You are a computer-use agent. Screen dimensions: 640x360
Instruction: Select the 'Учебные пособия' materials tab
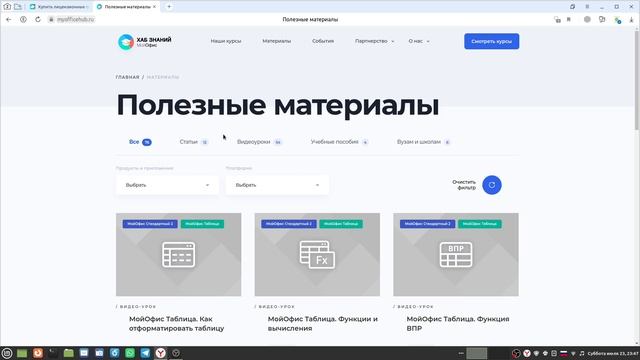pos(339,142)
